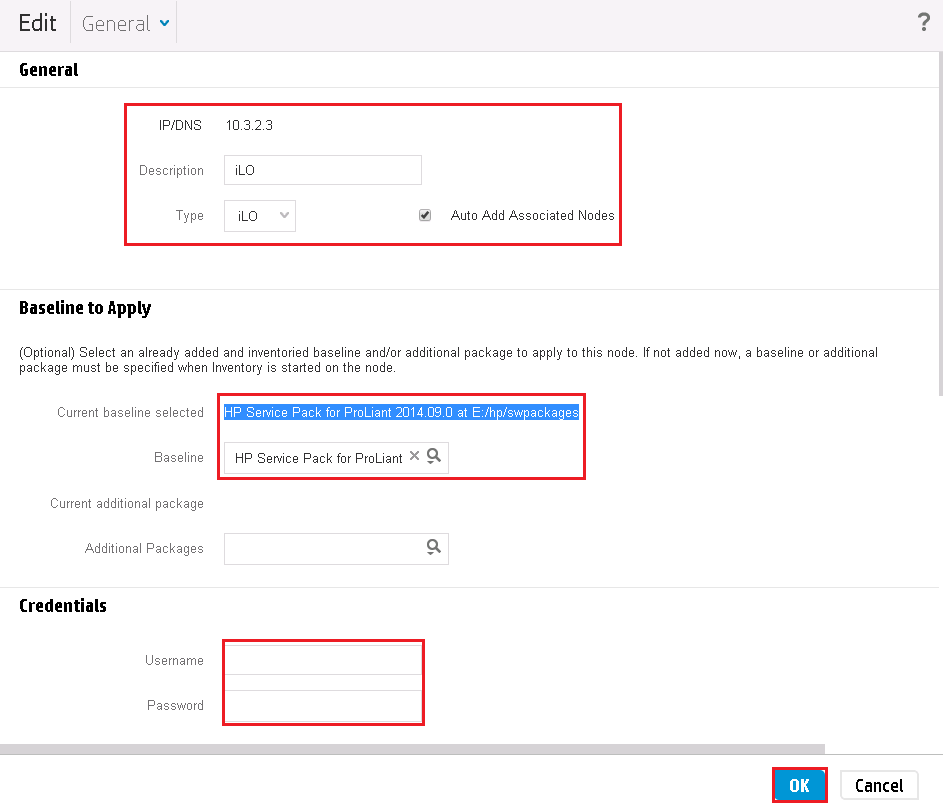Click the highlighted current baseline selected text
This screenshot has height=809, width=943.
(x=401, y=412)
